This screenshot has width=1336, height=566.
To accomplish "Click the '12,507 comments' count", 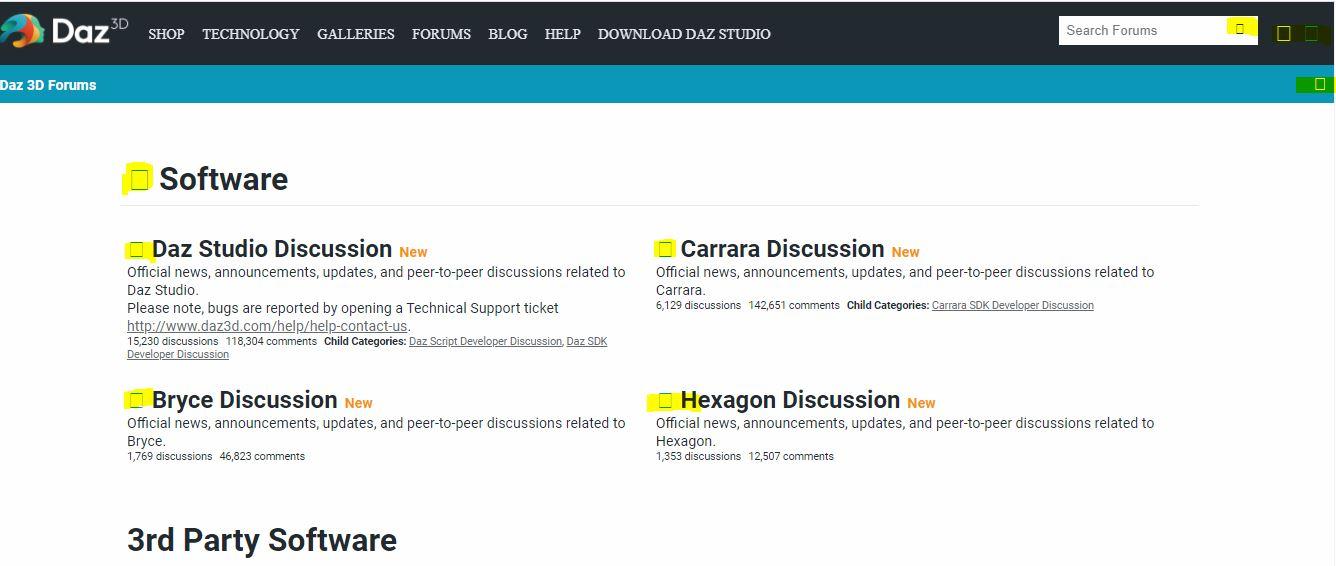I will click(791, 457).
